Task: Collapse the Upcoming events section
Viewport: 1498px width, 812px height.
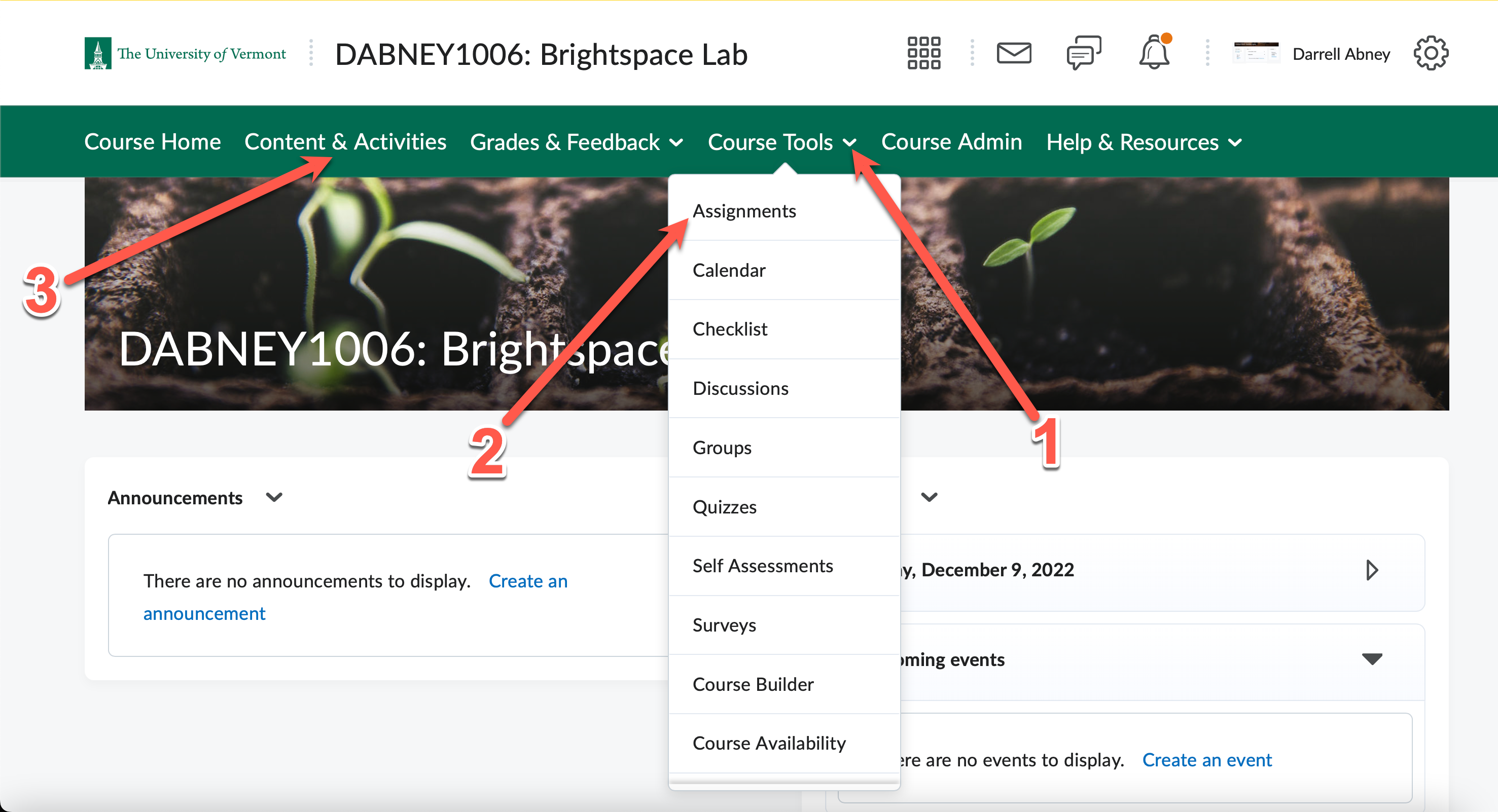Action: [1372, 659]
